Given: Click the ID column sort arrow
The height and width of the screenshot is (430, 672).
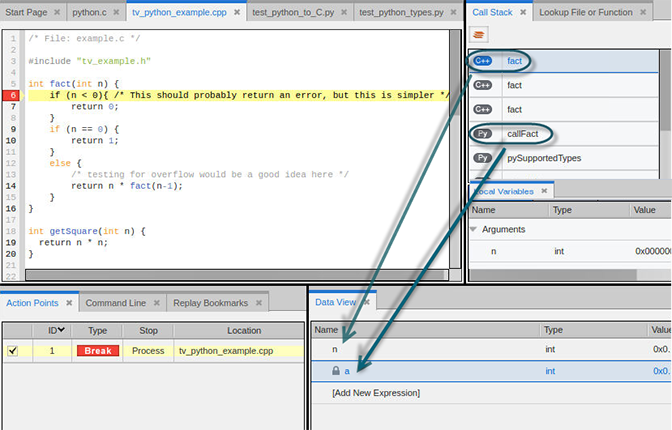Looking at the screenshot, I should [x=61, y=330].
